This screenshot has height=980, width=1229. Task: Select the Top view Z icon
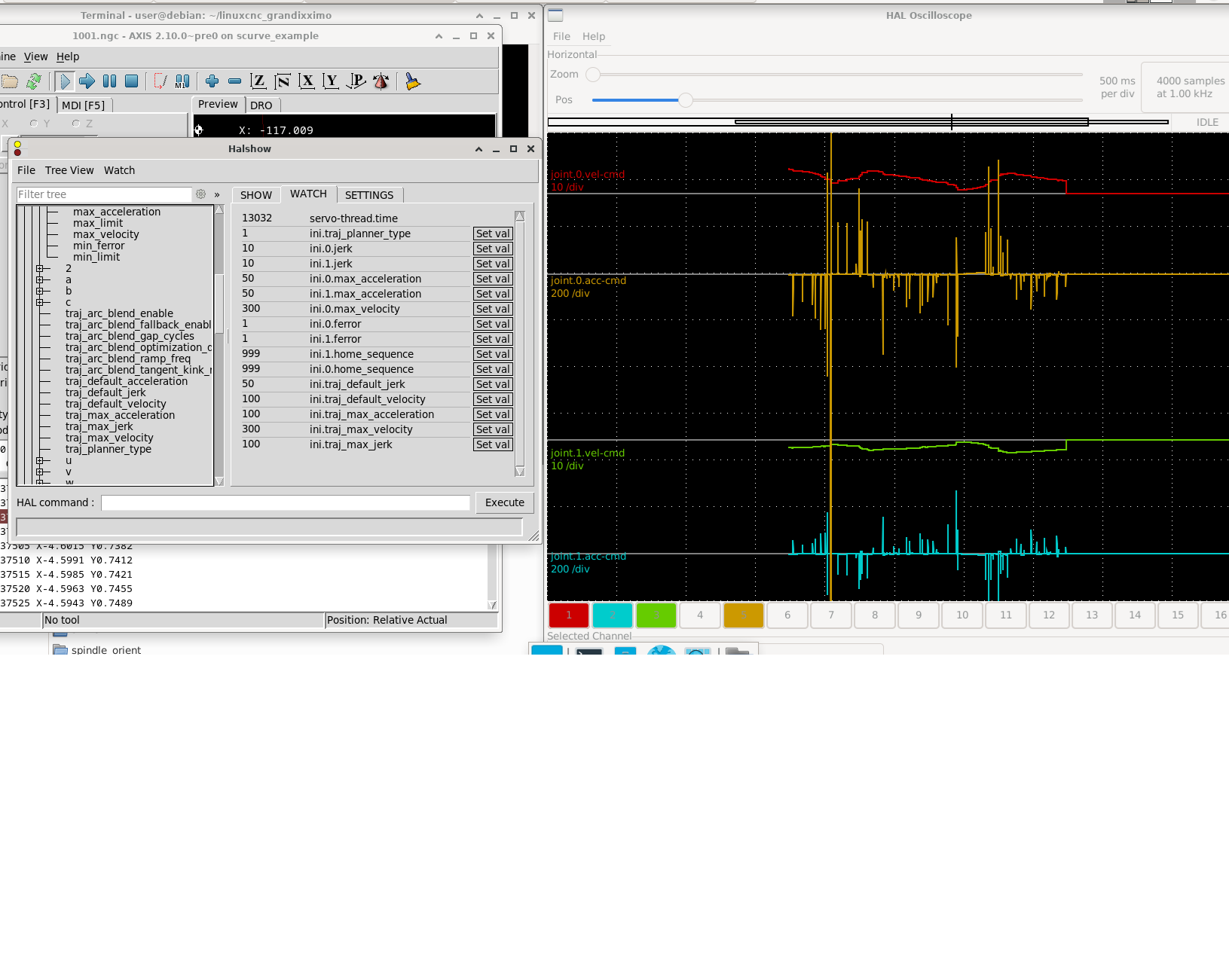point(258,81)
